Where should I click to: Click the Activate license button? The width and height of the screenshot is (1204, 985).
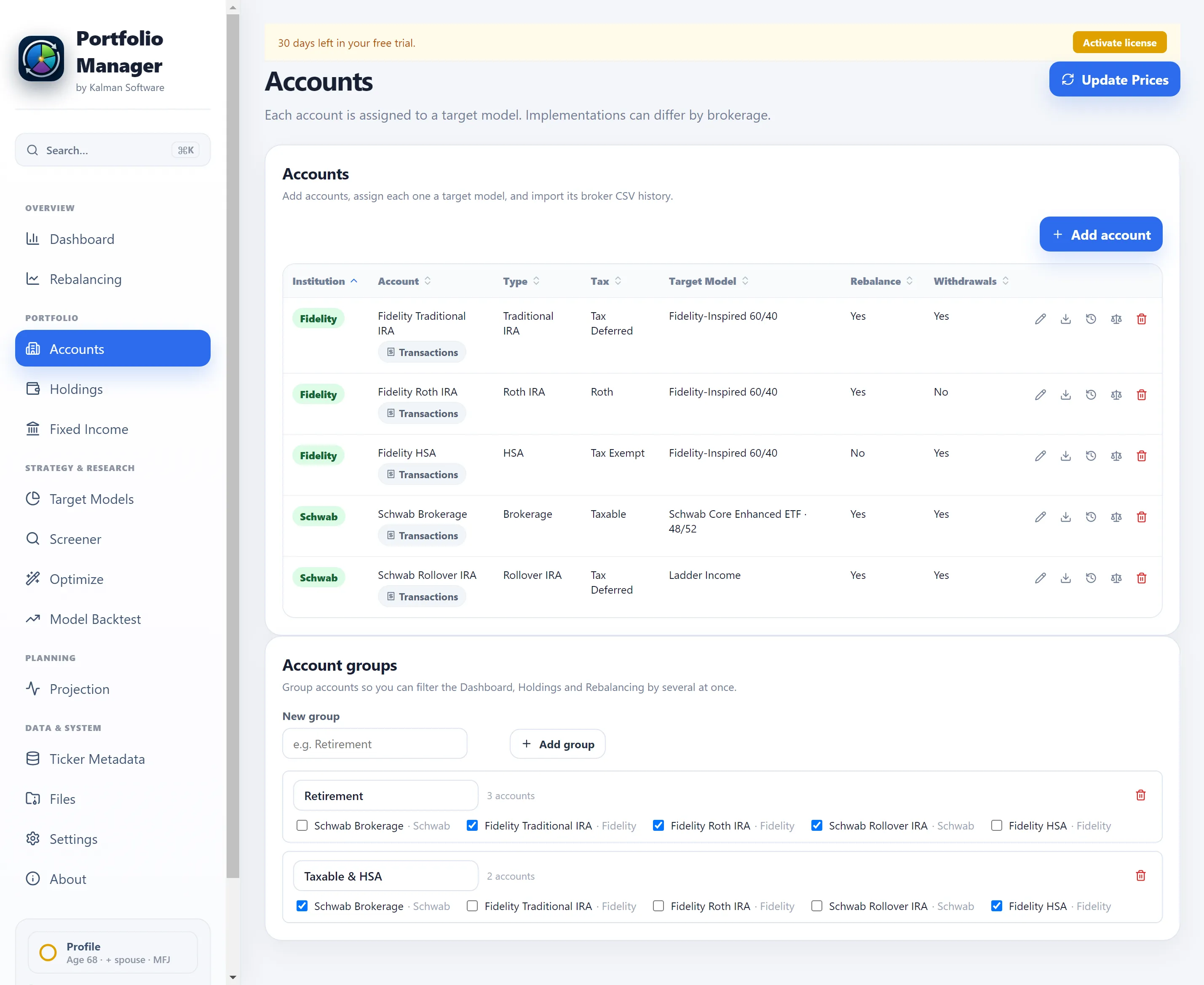1119,43
